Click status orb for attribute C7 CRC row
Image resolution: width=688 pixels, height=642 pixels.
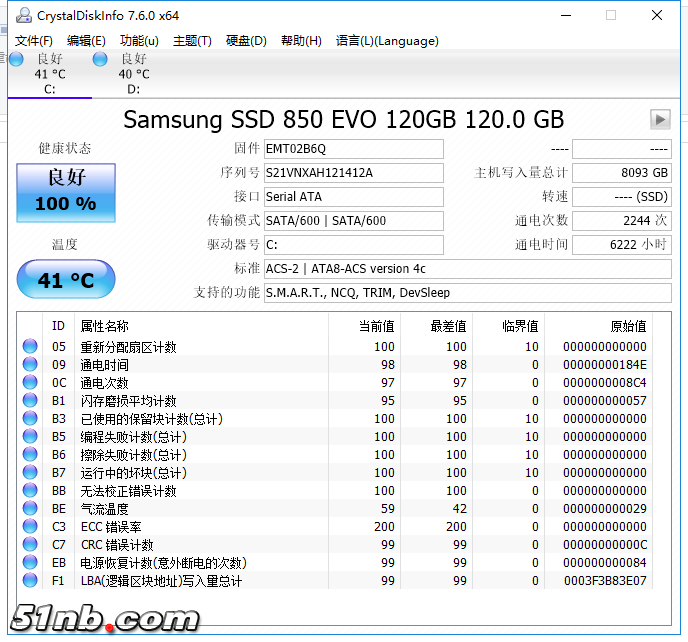coord(30,545)
